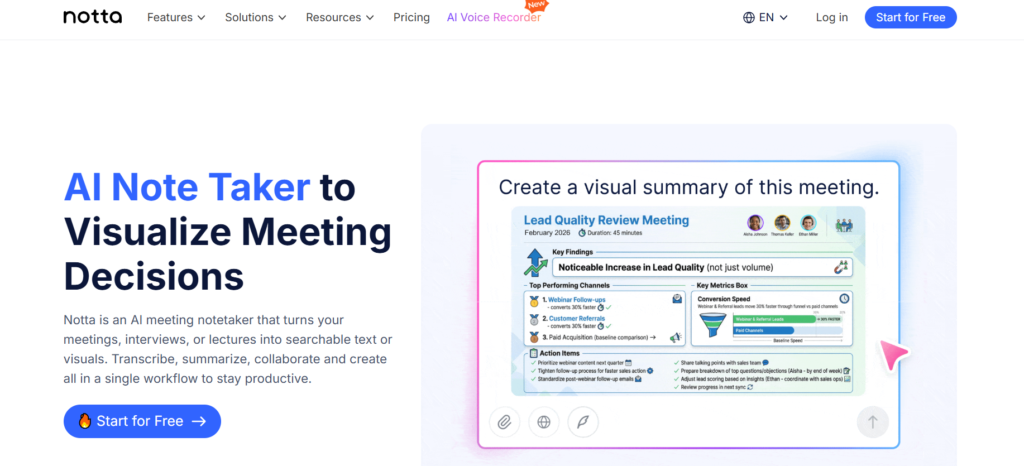Click the send arrow-up button
This screenshot has height=466, width=1024.
(872, 422)
